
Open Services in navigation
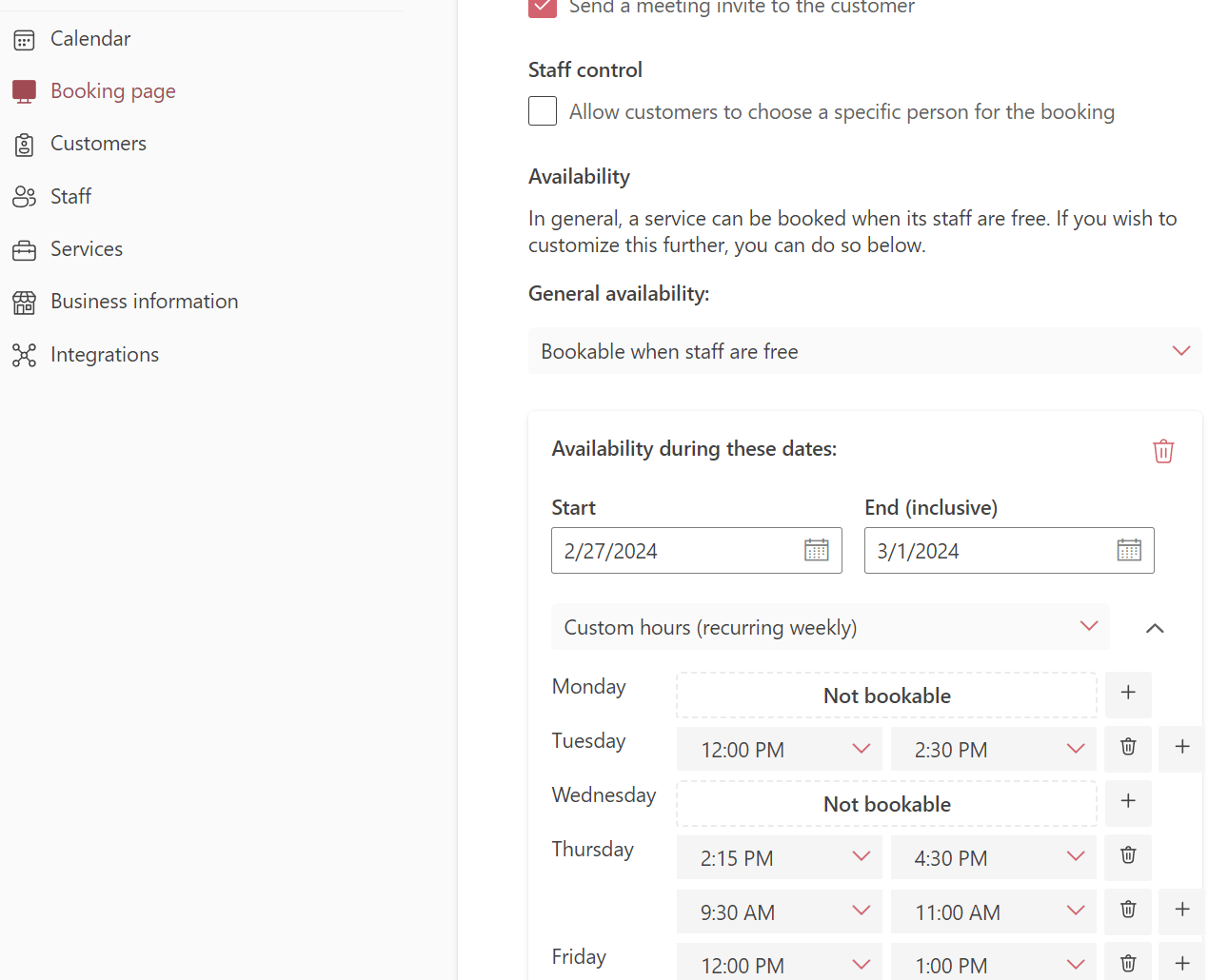pyautogui.click(x=87, y=249)
